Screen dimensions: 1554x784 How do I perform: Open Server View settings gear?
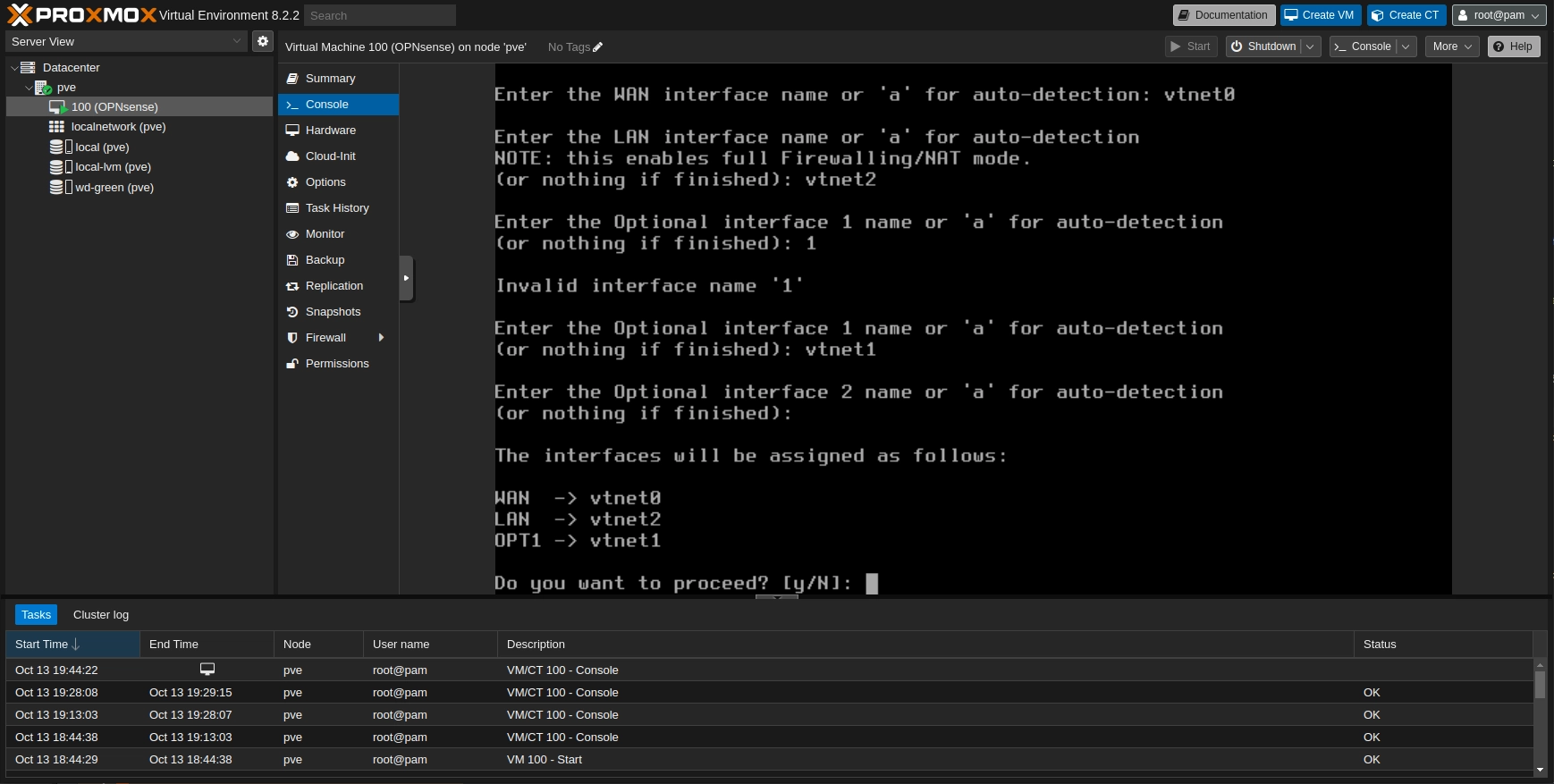(x=262, y=41)
